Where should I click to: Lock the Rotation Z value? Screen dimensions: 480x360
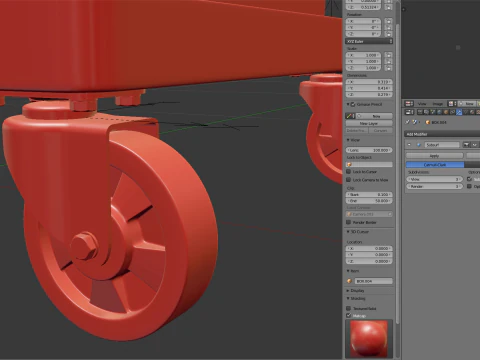388,34
